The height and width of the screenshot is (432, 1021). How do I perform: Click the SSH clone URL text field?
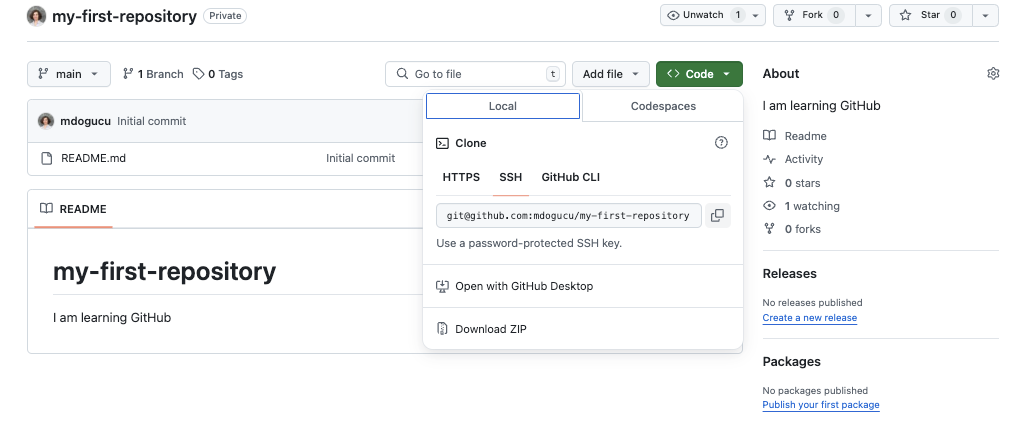568,216
